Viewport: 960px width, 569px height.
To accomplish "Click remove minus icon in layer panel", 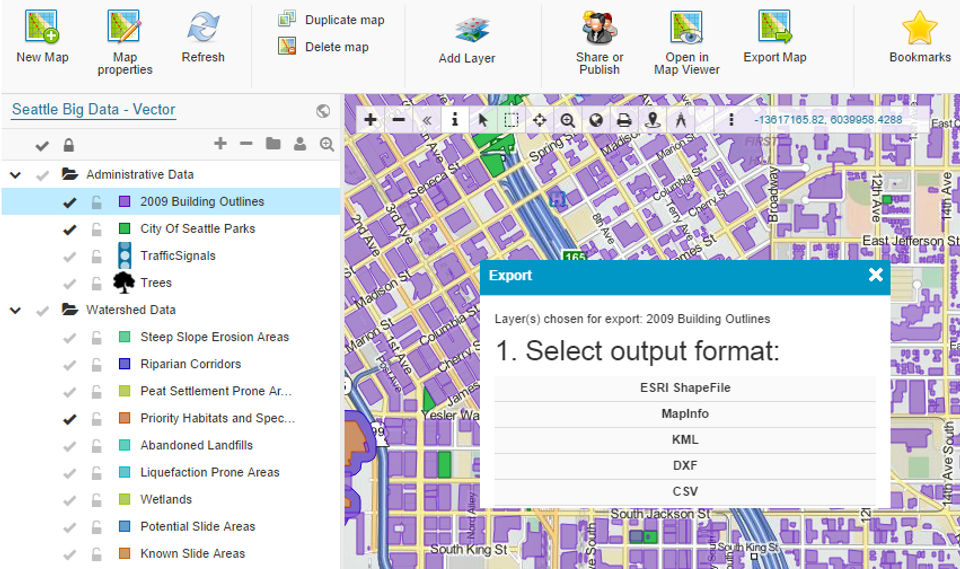I will point(246,143).
